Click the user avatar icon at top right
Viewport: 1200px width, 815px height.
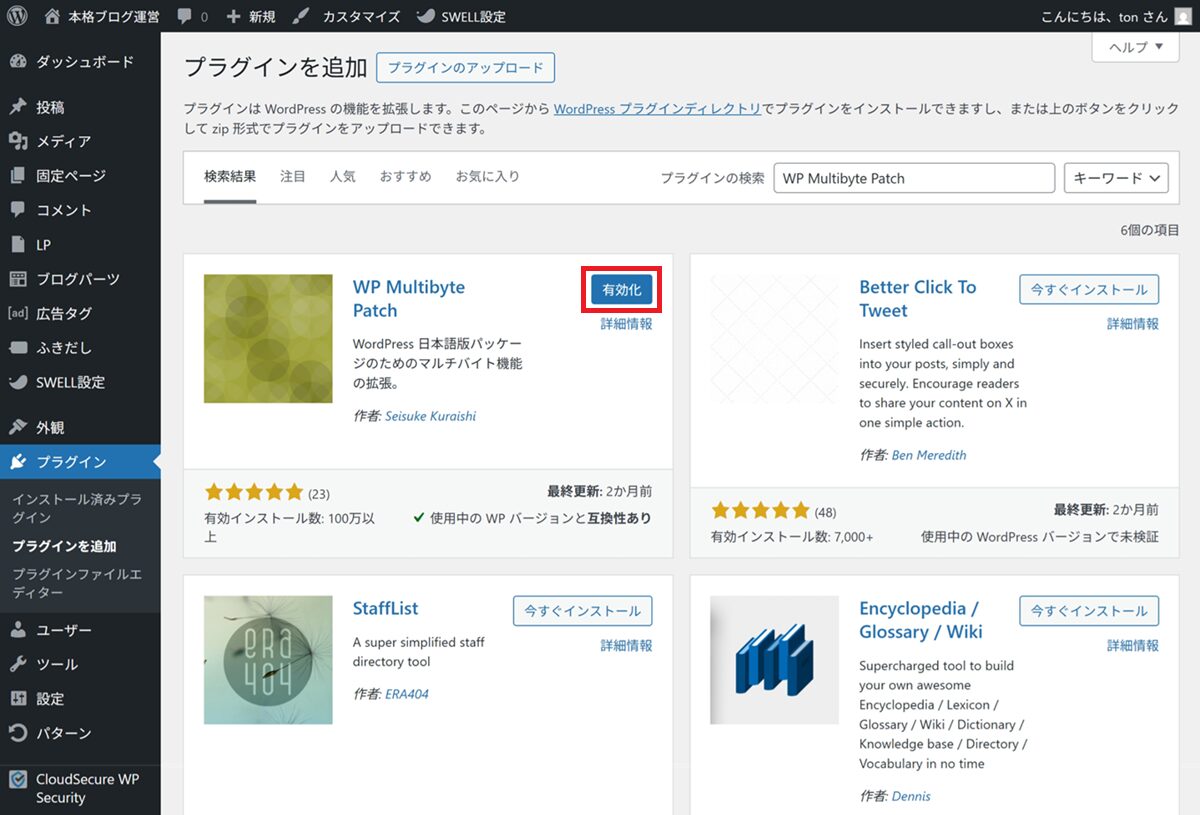pos(1183,16)
